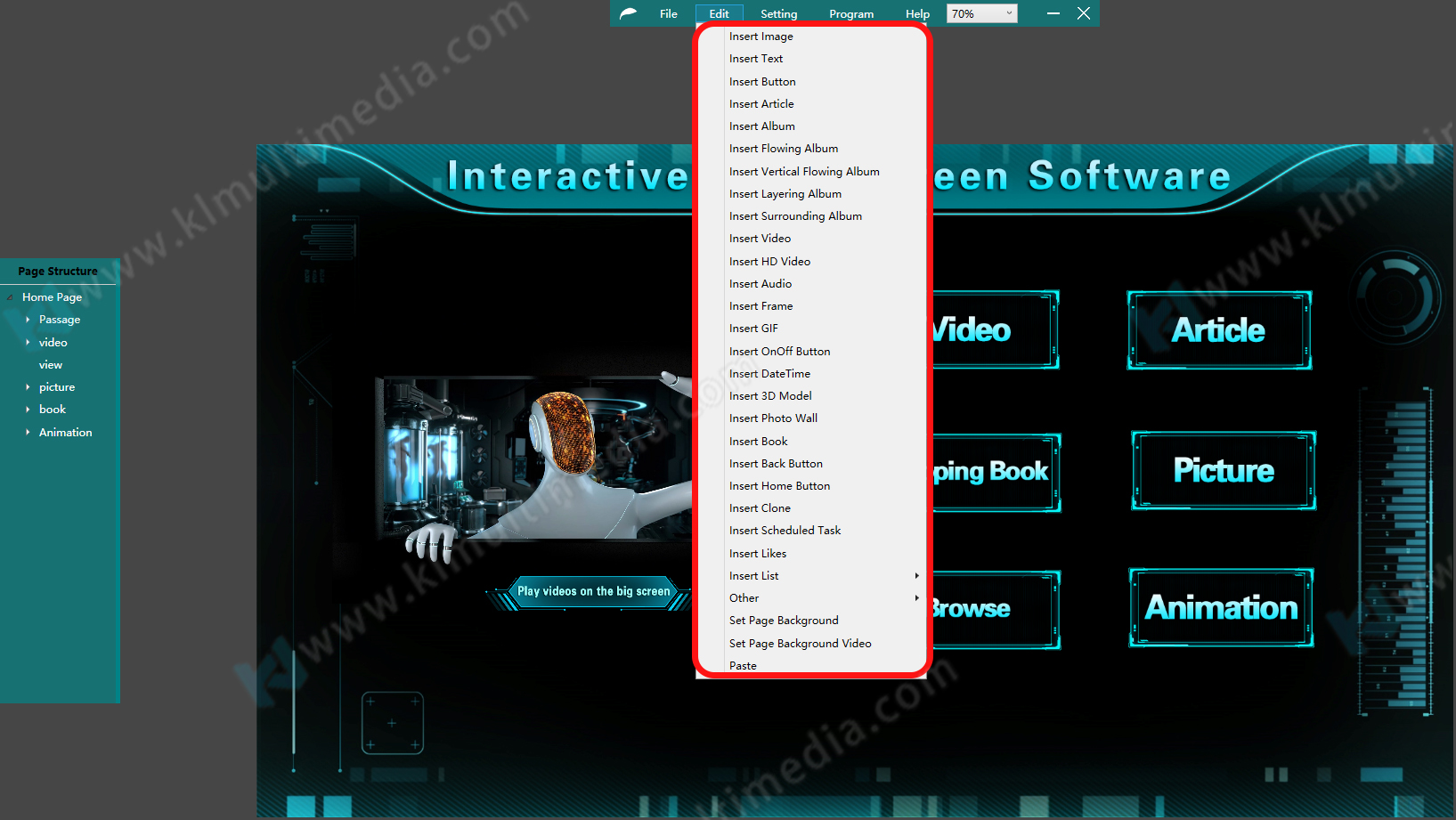Image resolution: width=1456 pixels, height=820 pixels.
Task: Choose Insert Image from Edit menu
Action: point(761,37)
